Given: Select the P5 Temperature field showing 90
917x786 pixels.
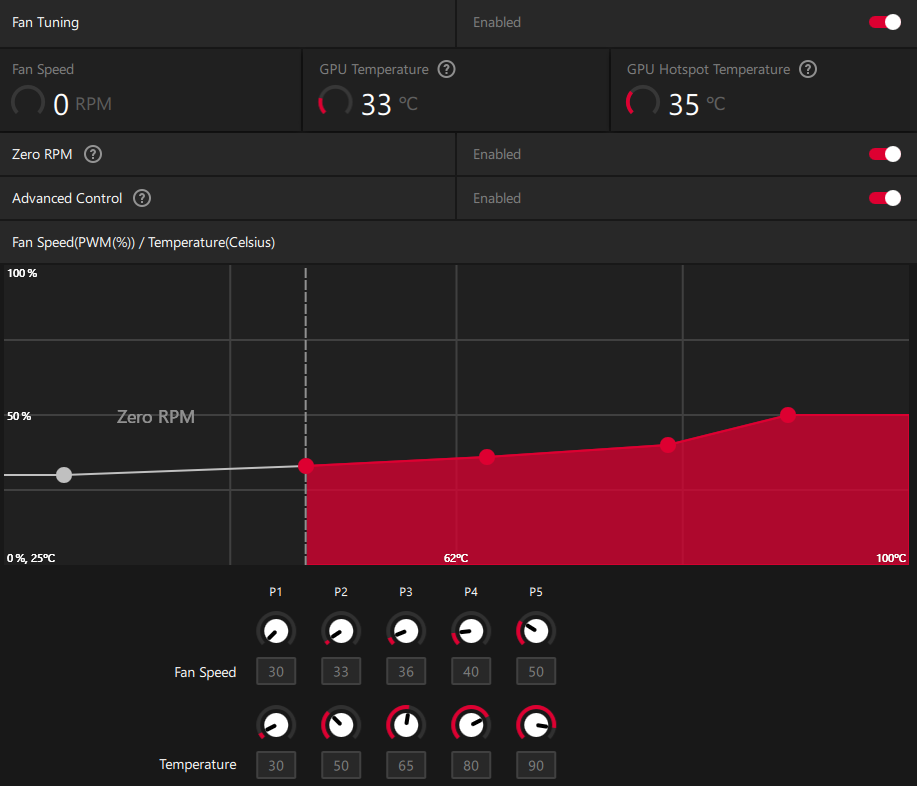Looking at the screenshot, I should tap(536, 766).
